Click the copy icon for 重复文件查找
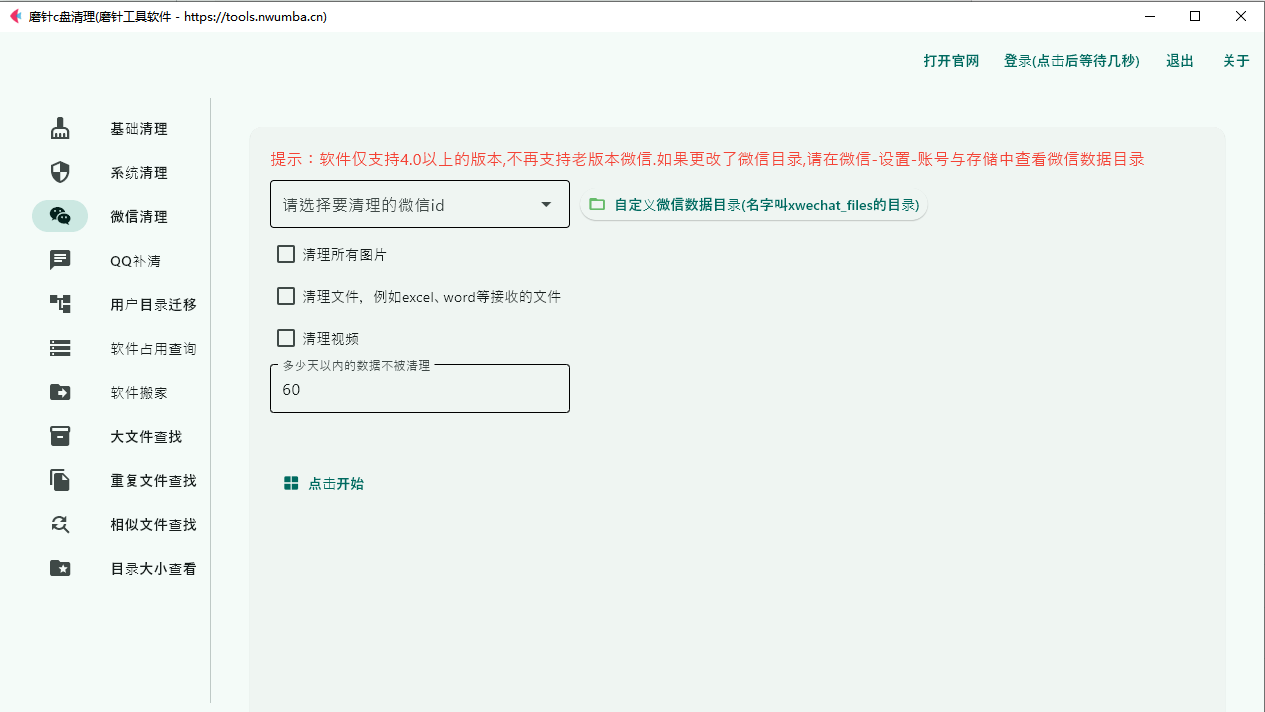This screenshot has height=712, width=1265. (x=60, y=481)
